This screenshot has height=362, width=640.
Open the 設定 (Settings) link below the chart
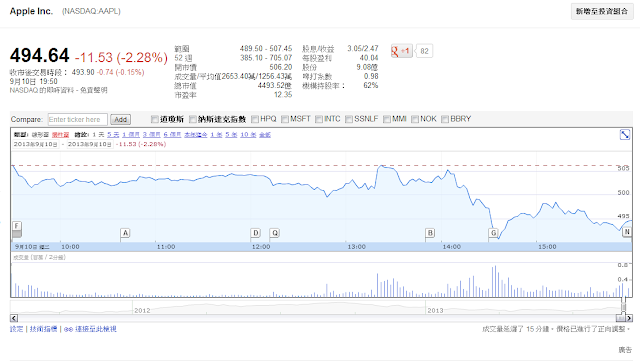coord(17,329)
